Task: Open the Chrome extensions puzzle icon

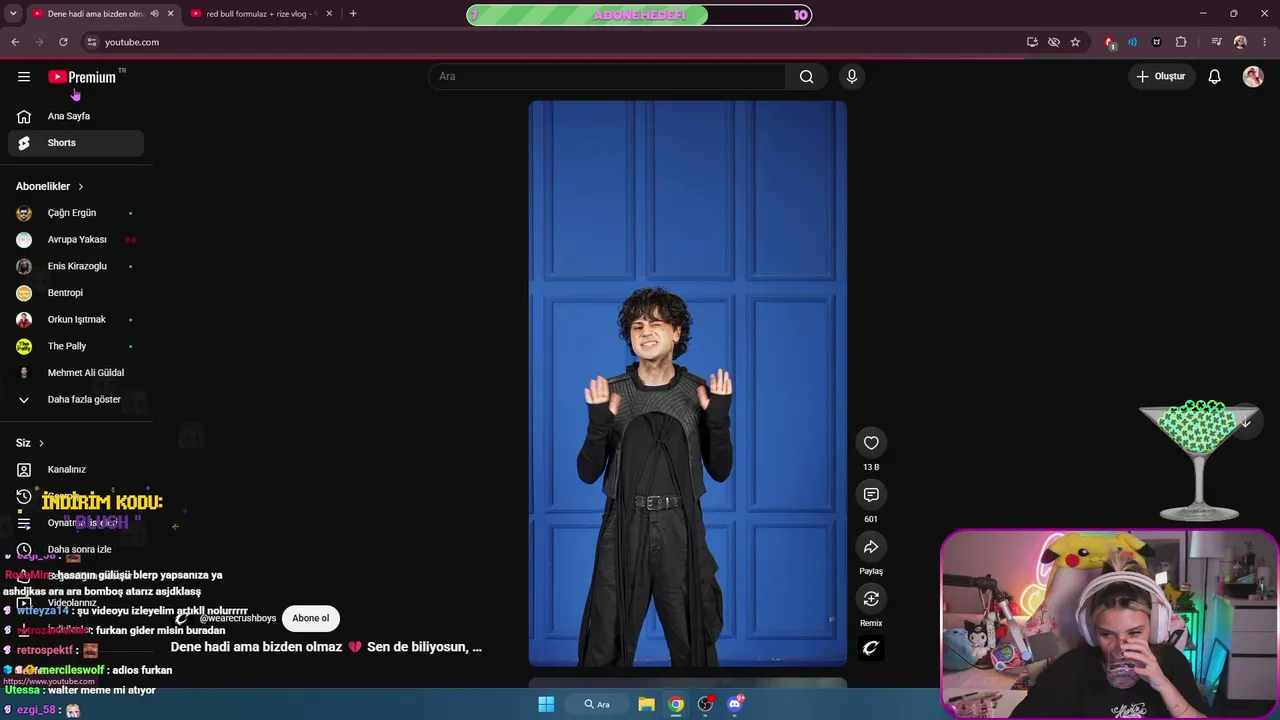Action: pyautogui.click(x=1181, y=42)
